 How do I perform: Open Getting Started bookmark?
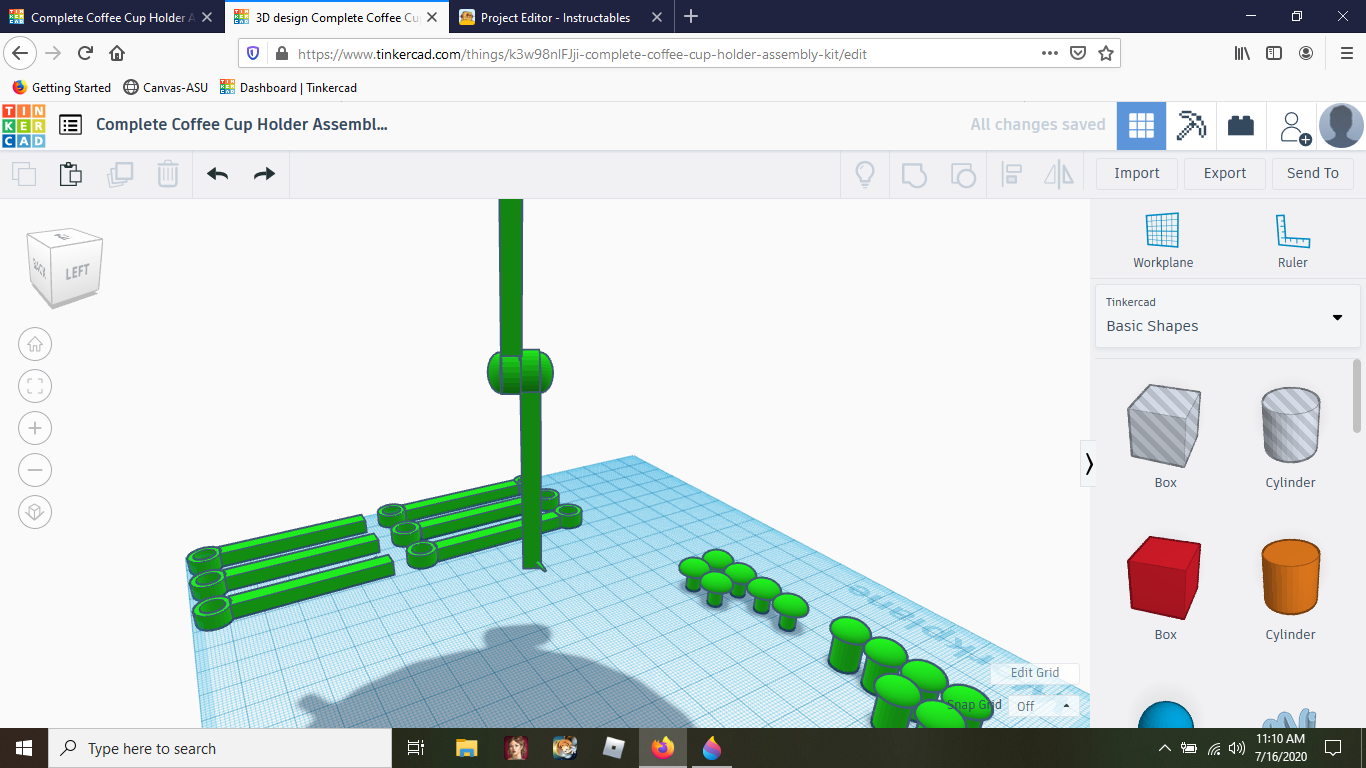pos(62,88)
